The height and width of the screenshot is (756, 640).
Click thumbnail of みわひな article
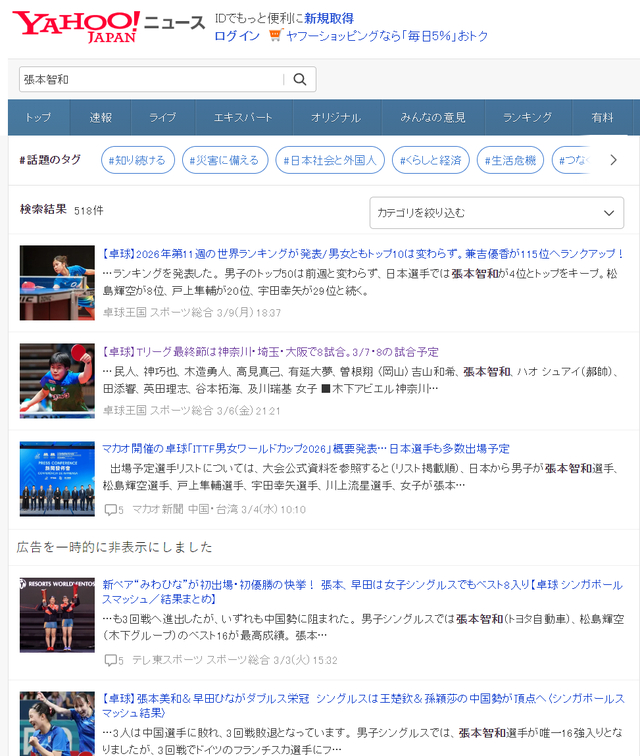(57, 615)
